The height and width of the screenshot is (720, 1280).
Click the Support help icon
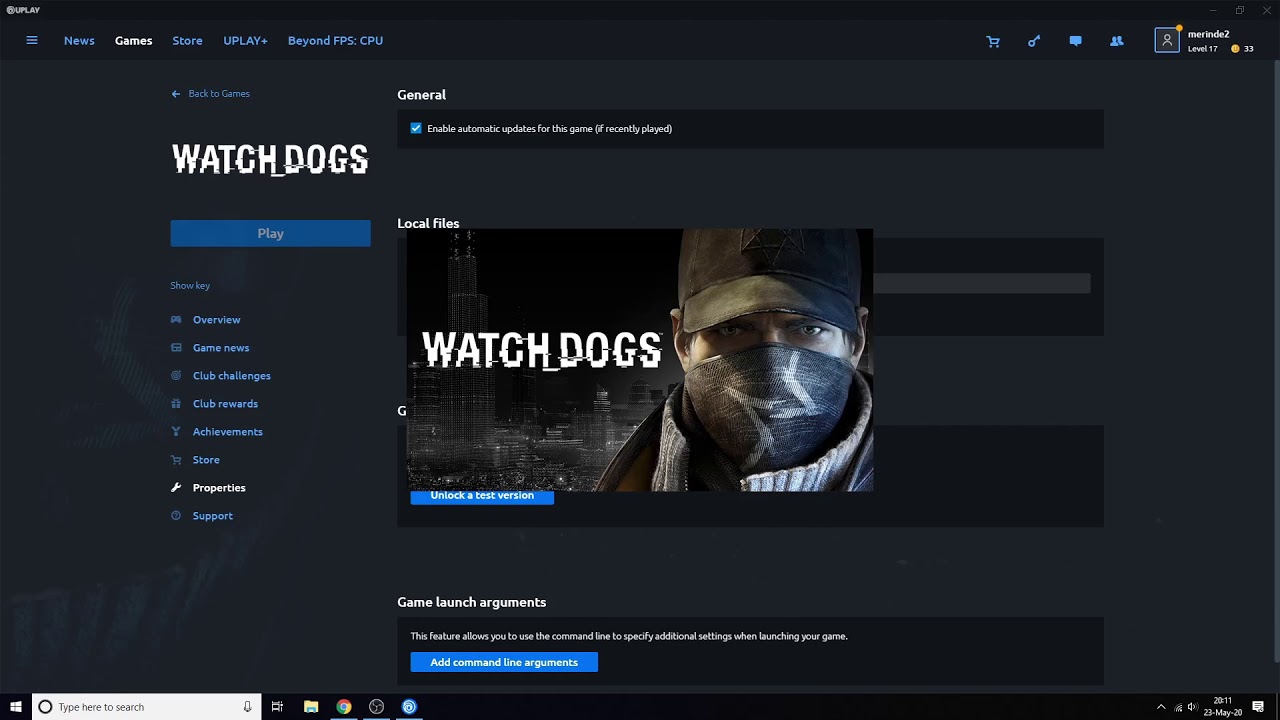[176, 516]
